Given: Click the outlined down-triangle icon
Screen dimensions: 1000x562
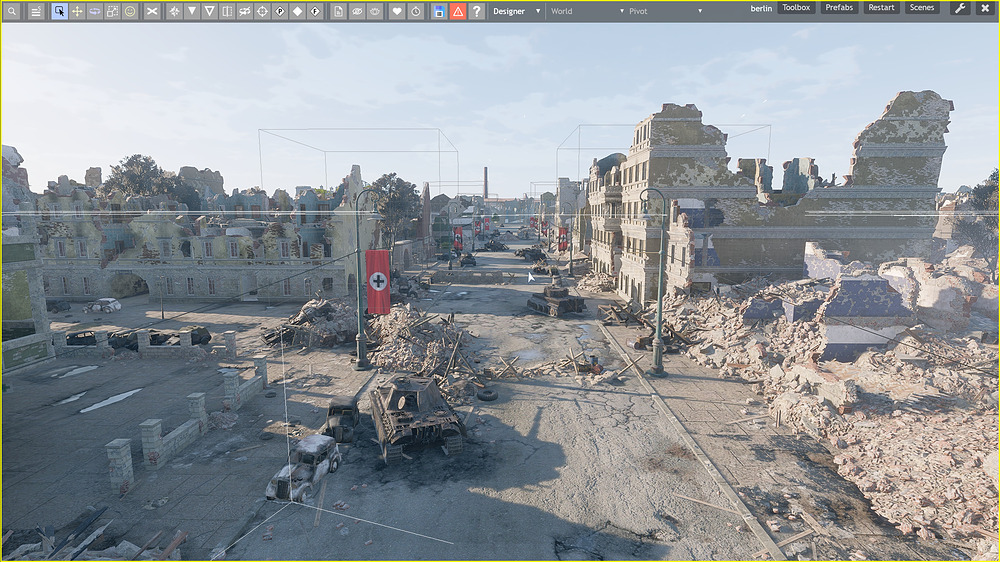Looking at the screenshot, I should (209, 11).
